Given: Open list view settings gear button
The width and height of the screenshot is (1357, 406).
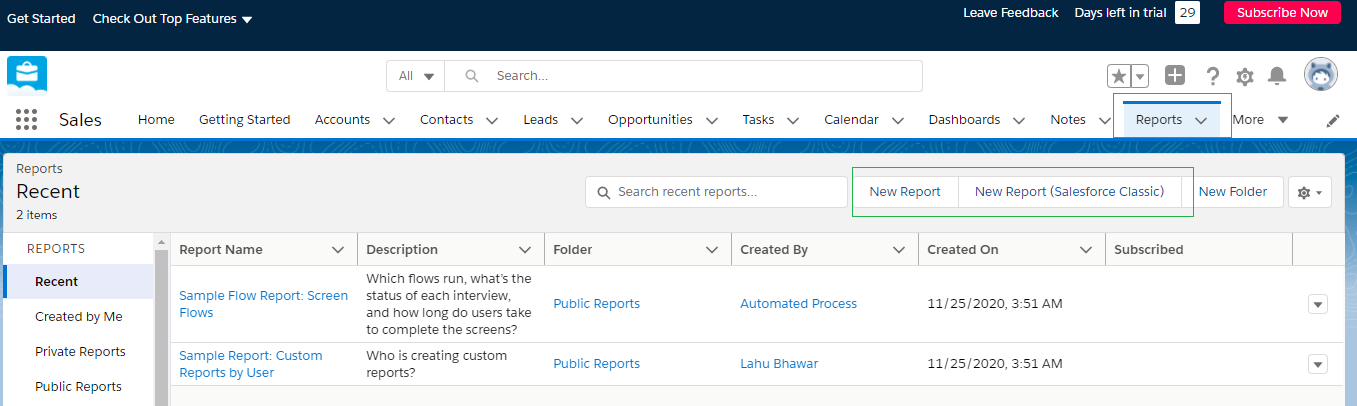Looking at the screenshot, I should pyautogui.click(x=1310, y=192).
